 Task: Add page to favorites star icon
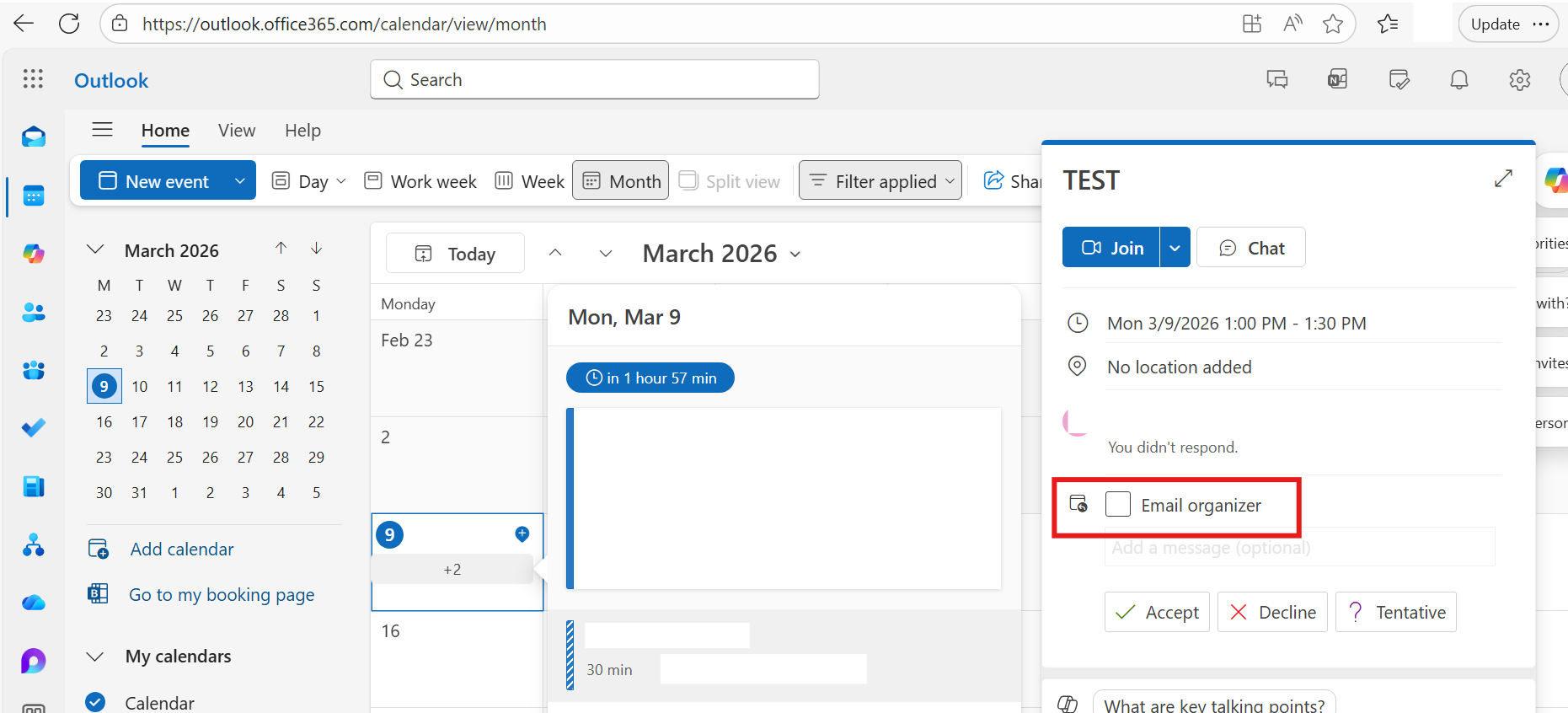coord(1332,24)
